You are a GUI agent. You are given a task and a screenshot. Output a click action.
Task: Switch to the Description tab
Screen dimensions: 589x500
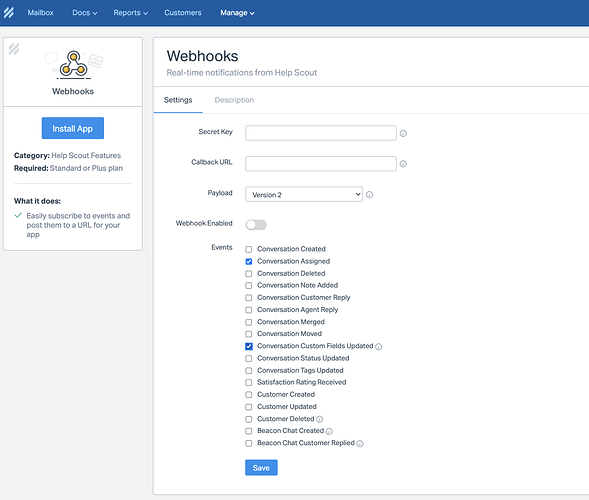coord(234,100)
